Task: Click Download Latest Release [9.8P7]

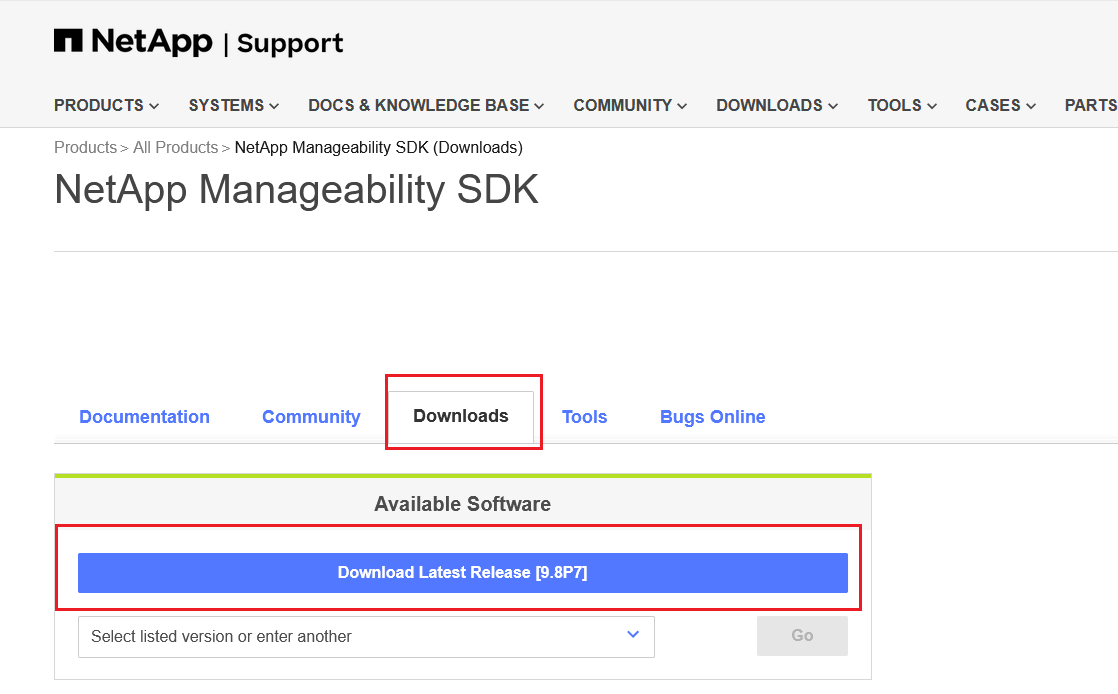Action: point(463,572)
